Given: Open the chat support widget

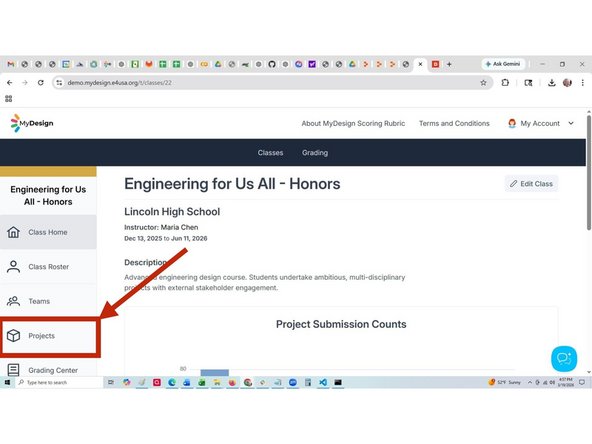Looking at the screenshot, I should pos(564,359).
